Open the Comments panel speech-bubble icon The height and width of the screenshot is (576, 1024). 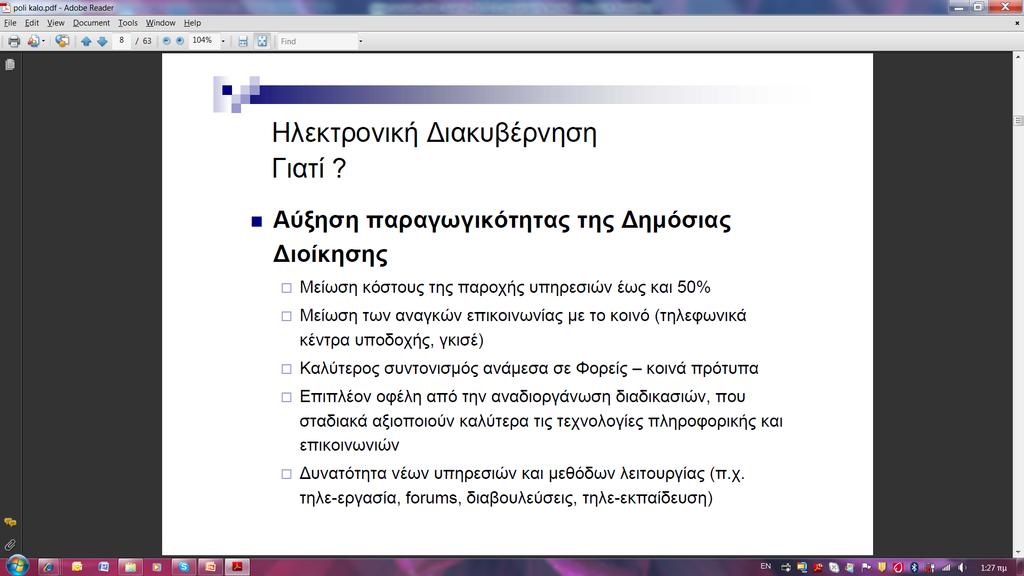pyautogui.click(x=10, y=522)
